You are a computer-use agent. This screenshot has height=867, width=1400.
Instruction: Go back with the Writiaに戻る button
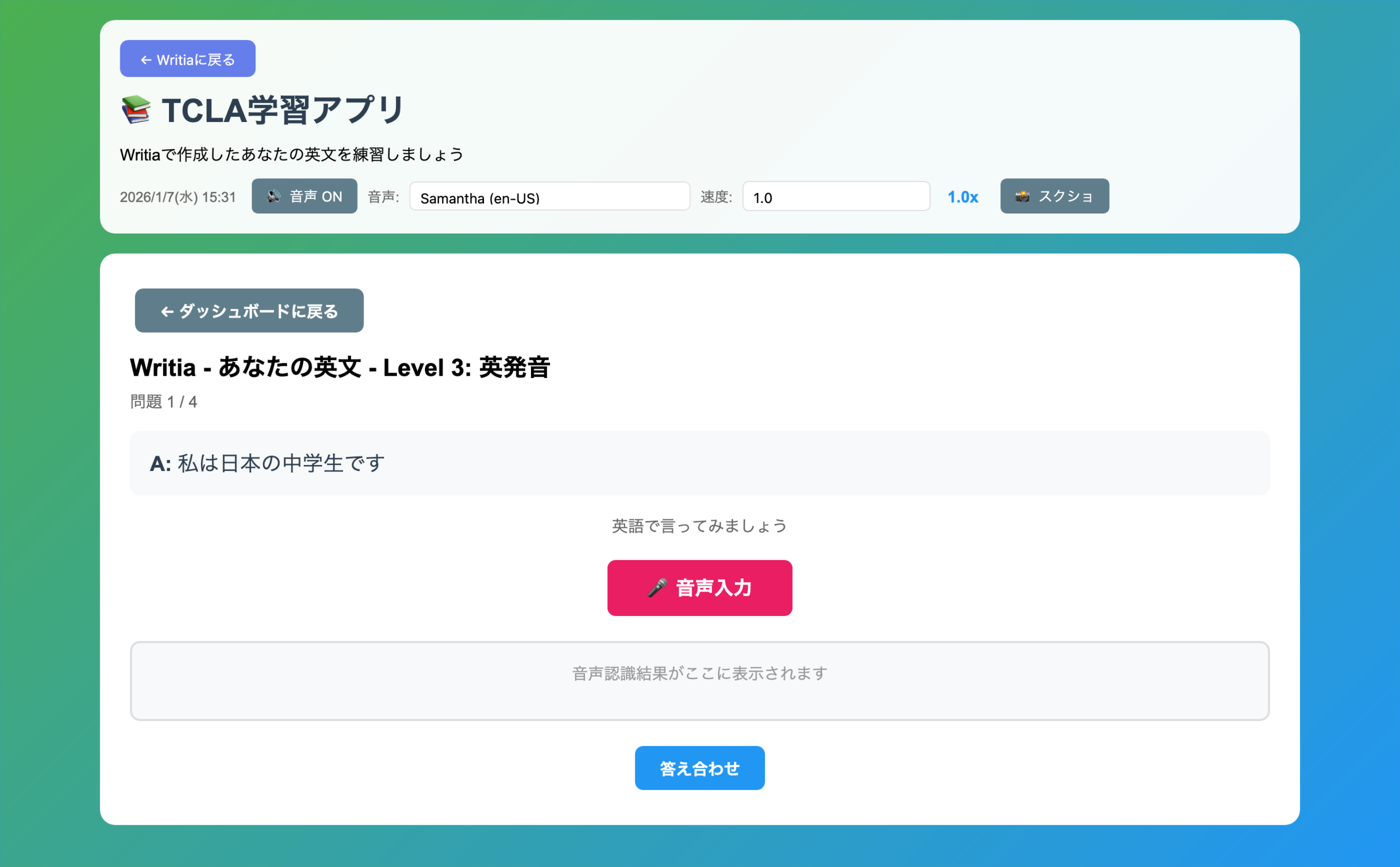click(x=188, y=59)
